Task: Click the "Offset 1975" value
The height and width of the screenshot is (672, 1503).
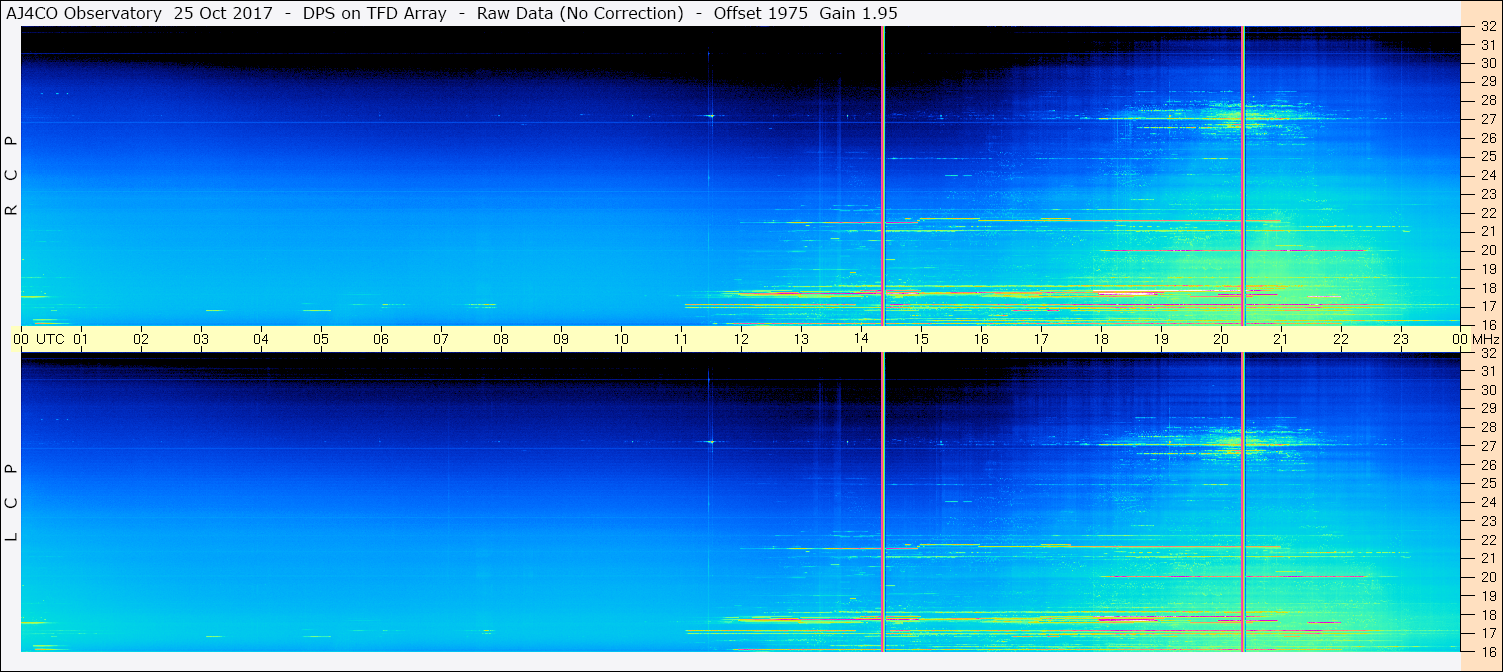Action: [x=759, y=13]
